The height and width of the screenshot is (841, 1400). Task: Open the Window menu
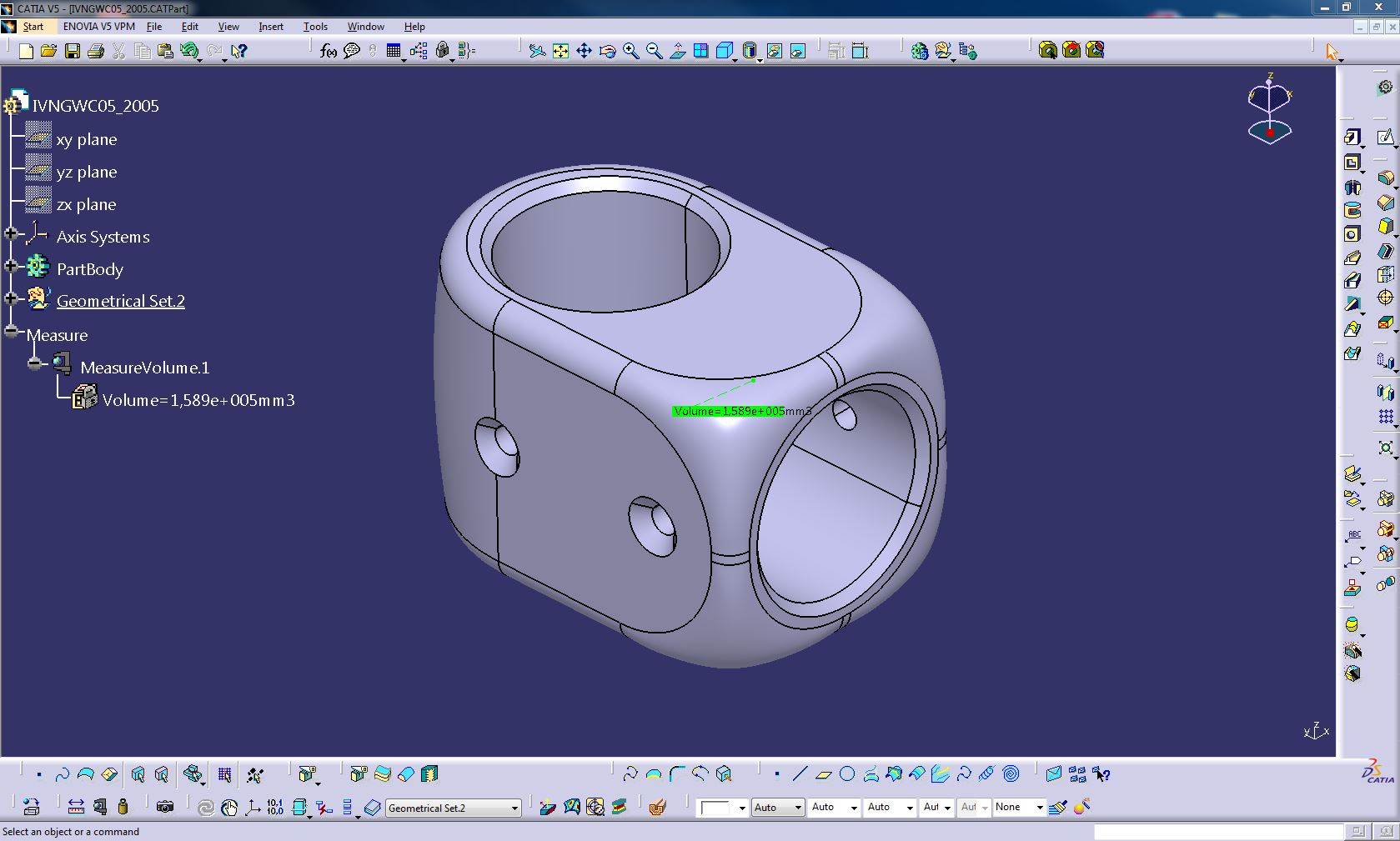(366, 27)
